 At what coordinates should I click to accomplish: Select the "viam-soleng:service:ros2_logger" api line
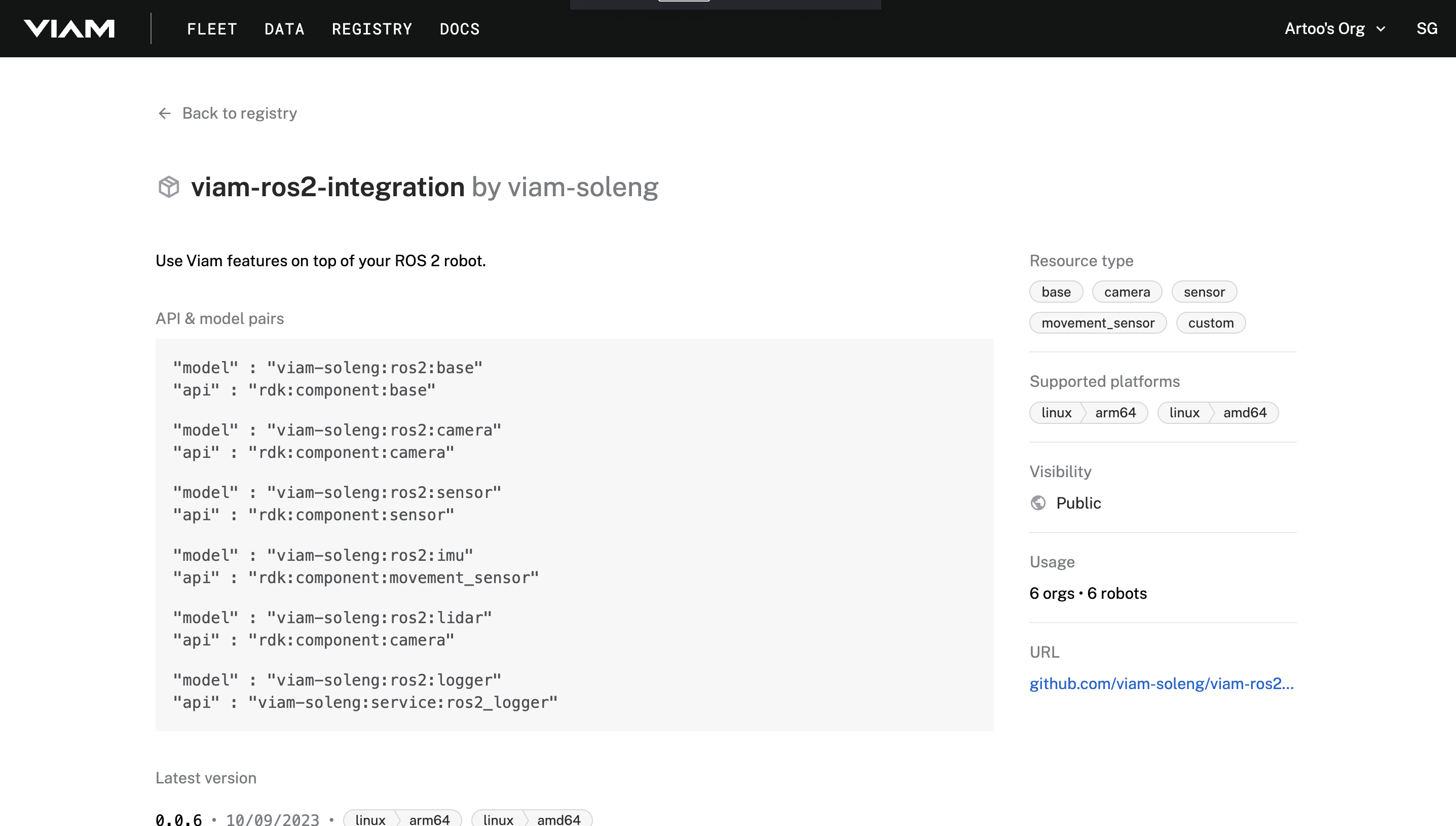pos(366,703)
